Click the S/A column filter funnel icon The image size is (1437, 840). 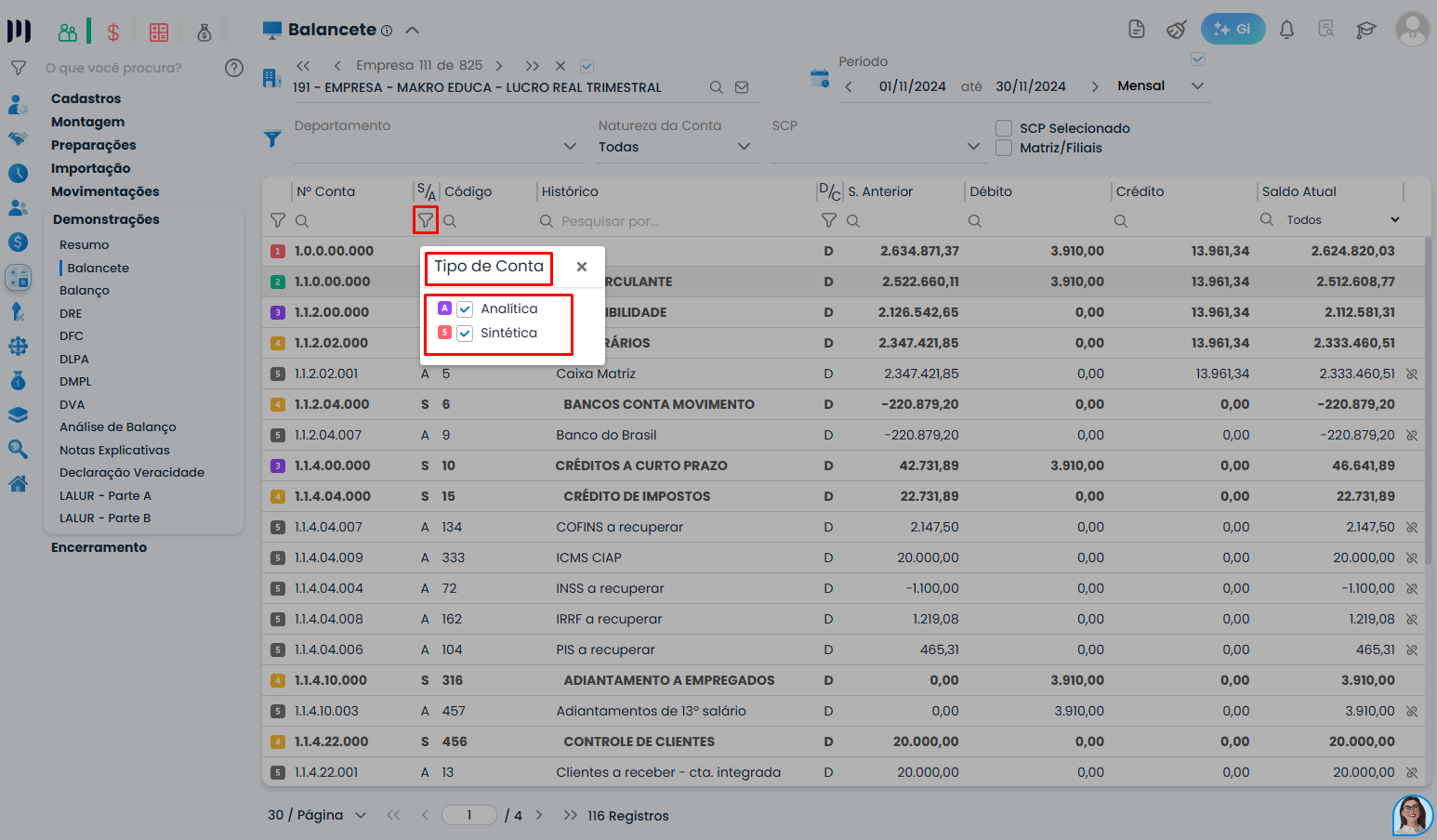pos(426,220)
